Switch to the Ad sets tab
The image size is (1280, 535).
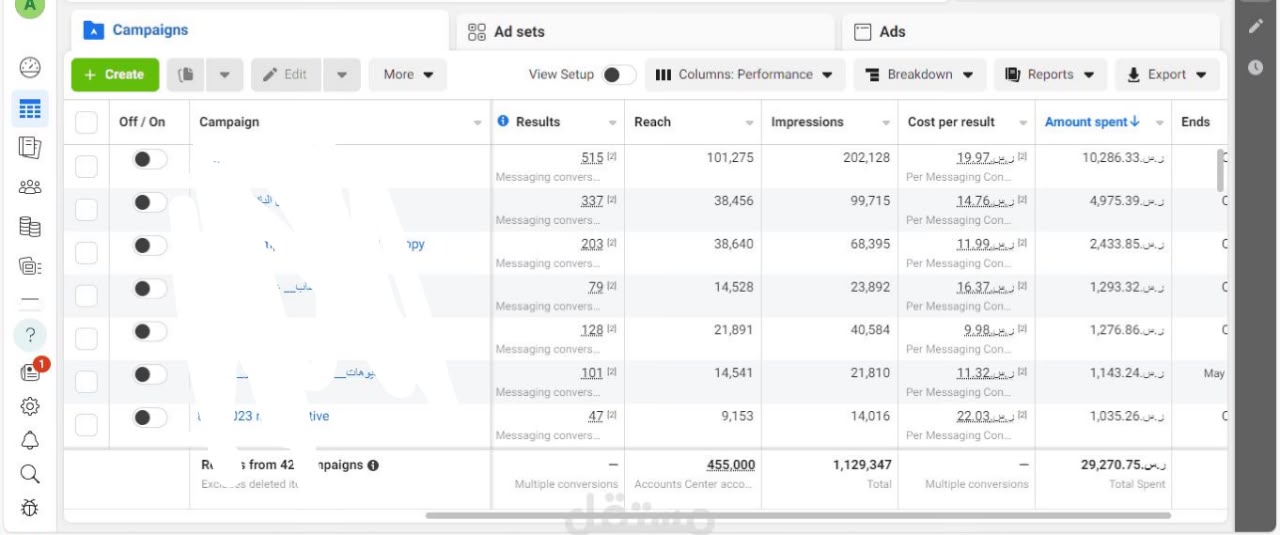tap(645, 32)
